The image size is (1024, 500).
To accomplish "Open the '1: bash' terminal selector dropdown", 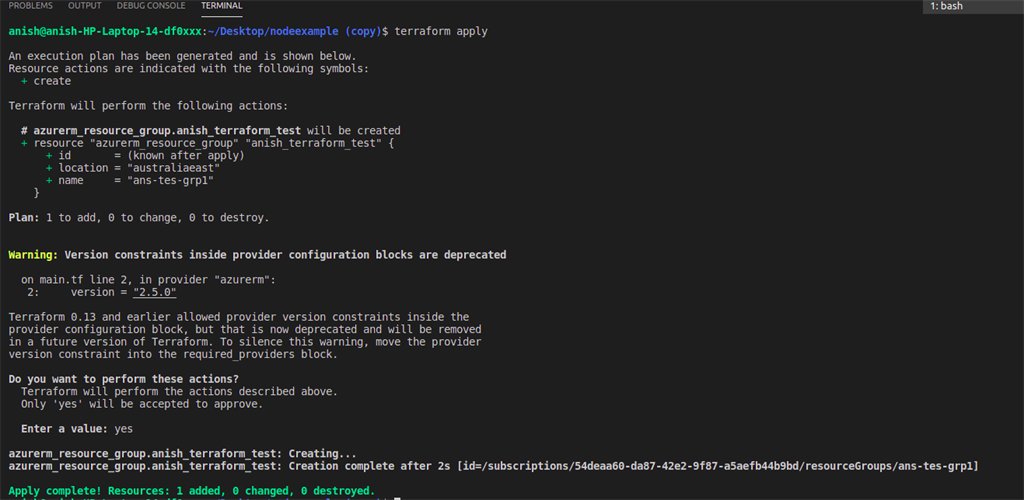I will [974, 7].
